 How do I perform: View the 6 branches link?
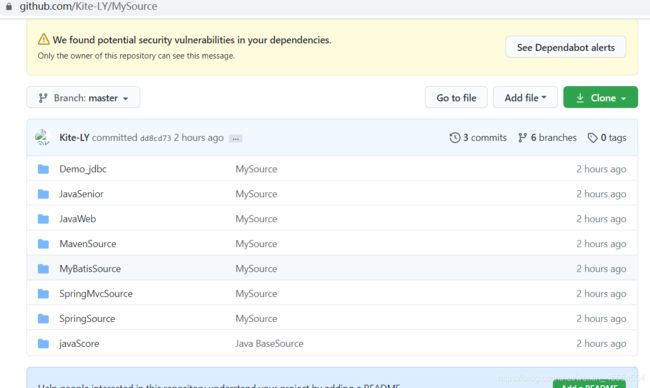pos(553,138)
